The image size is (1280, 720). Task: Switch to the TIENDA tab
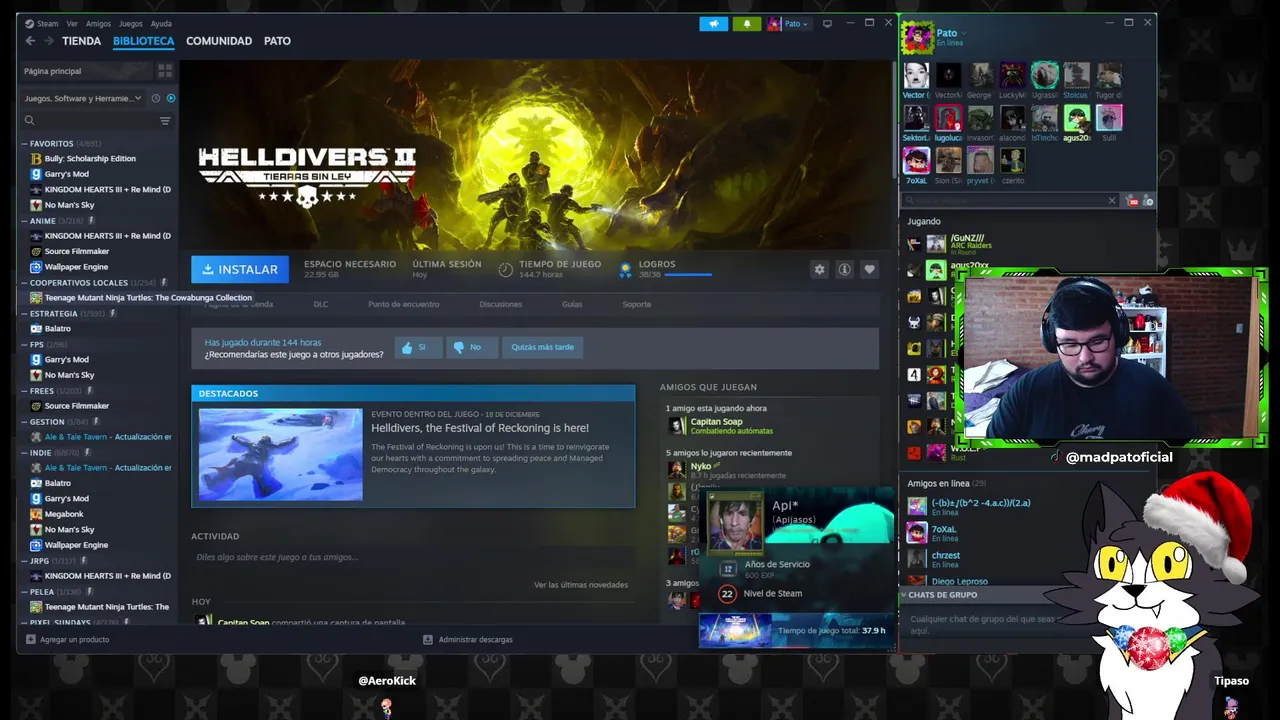[81, 41]
